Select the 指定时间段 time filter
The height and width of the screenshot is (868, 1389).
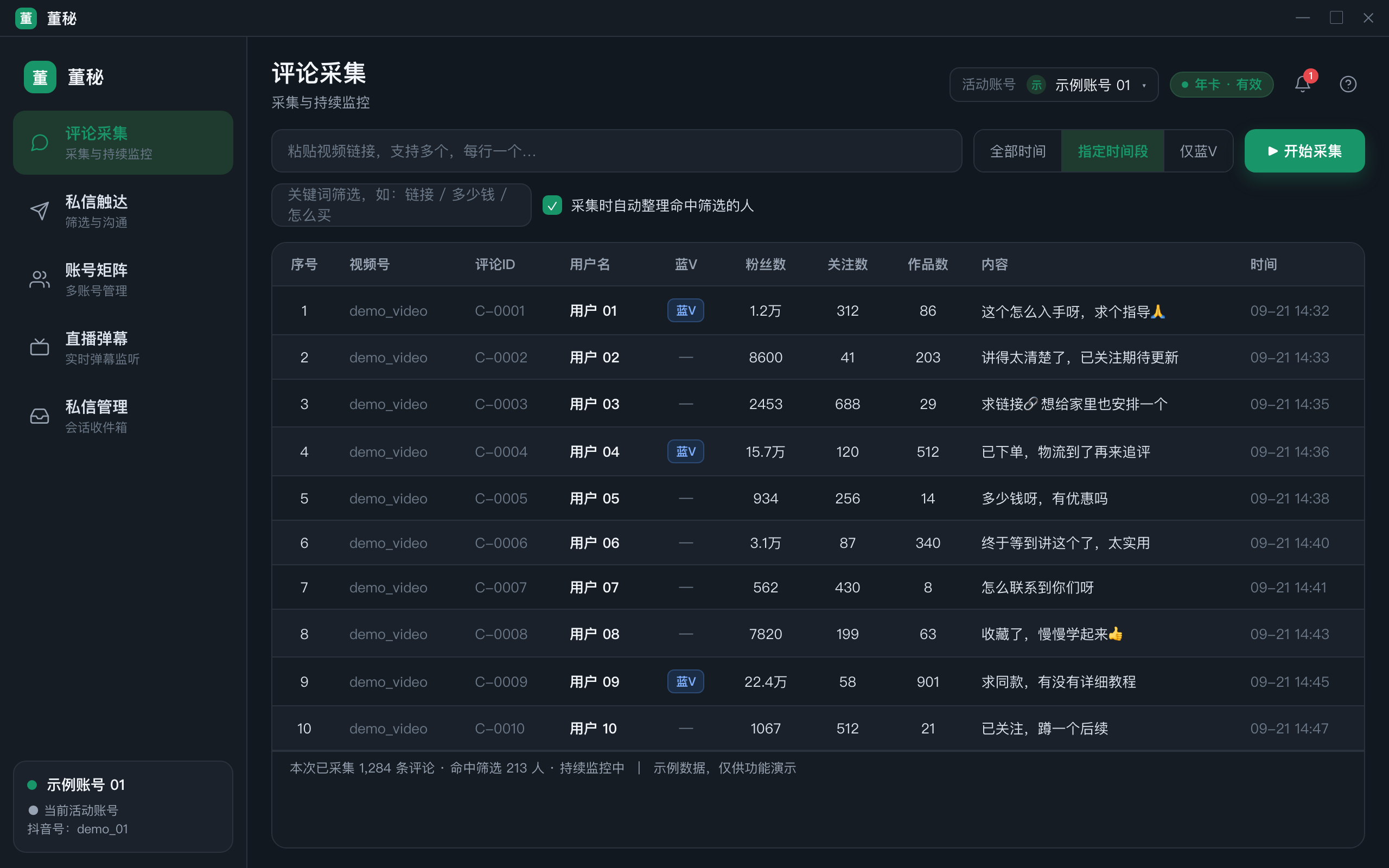(1112, 151)
